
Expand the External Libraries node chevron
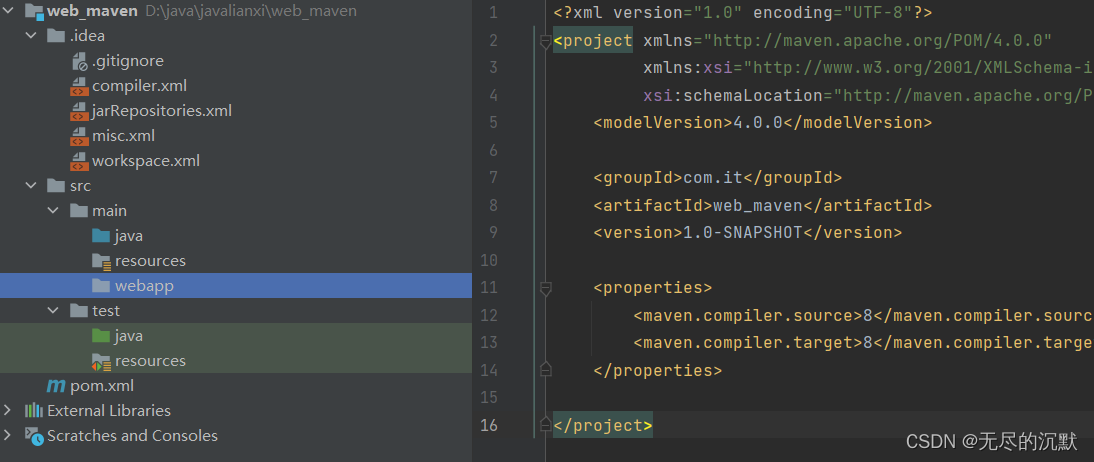pyautogui.click(x=8, y=410)
